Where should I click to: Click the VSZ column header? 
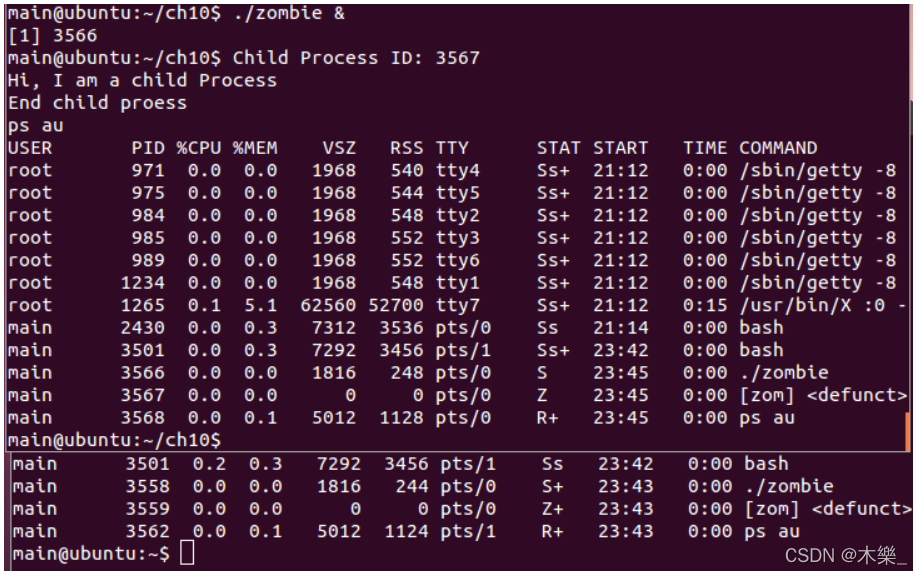(x=339, y=148)
